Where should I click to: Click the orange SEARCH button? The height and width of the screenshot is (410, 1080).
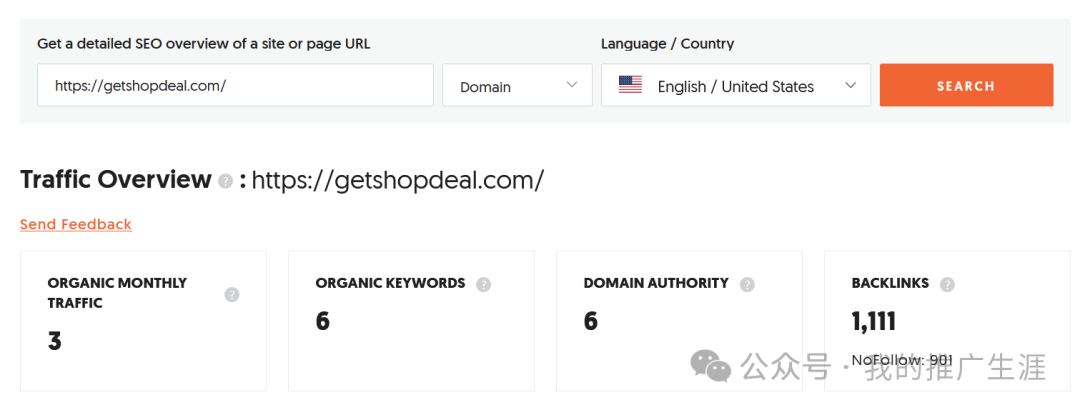[966, 85]
